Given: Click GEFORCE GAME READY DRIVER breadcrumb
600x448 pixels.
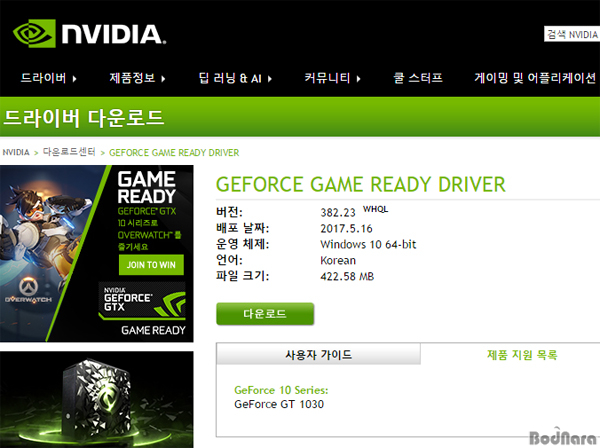Looking at the screenshot, I should (174, 153).
